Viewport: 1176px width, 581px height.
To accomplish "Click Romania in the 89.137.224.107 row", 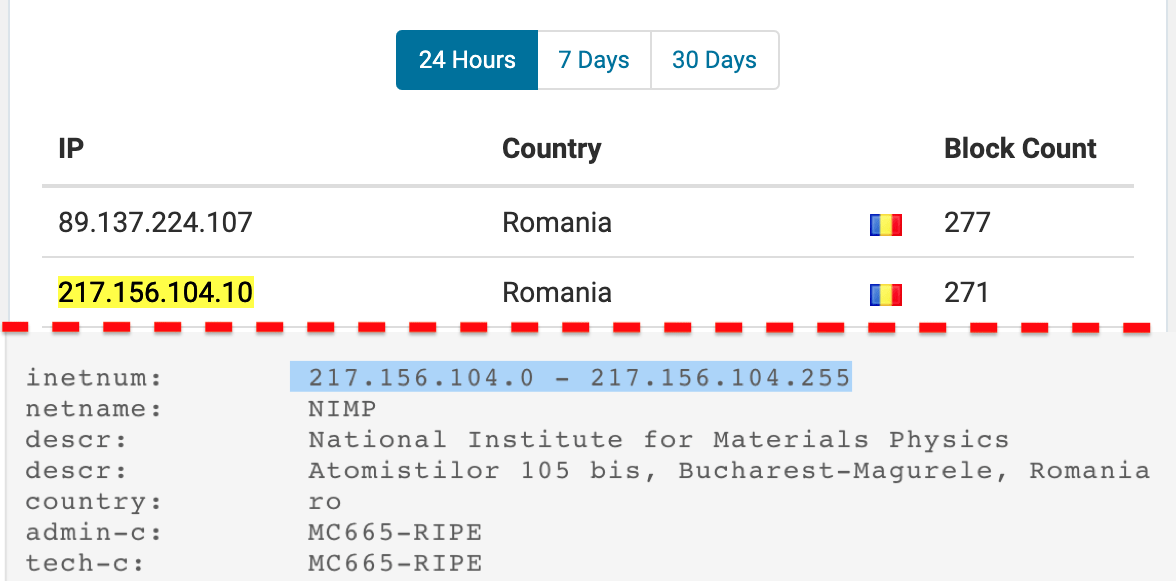I will pyautogui.click(x=557, y=222).
